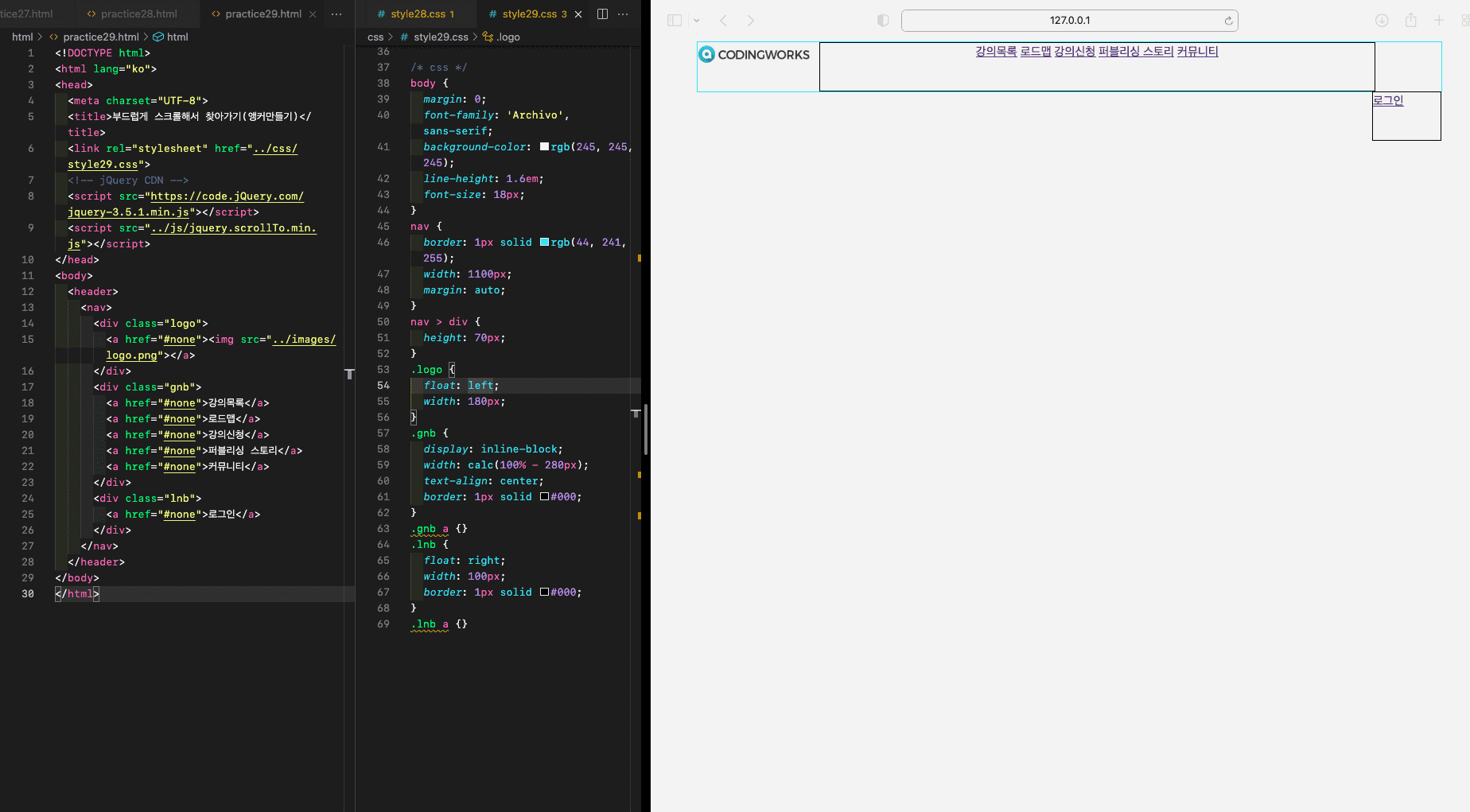Place cursor on 'display: inline-block;' declaration
This screenshot has width=1470, height=812.
(493, 449)
